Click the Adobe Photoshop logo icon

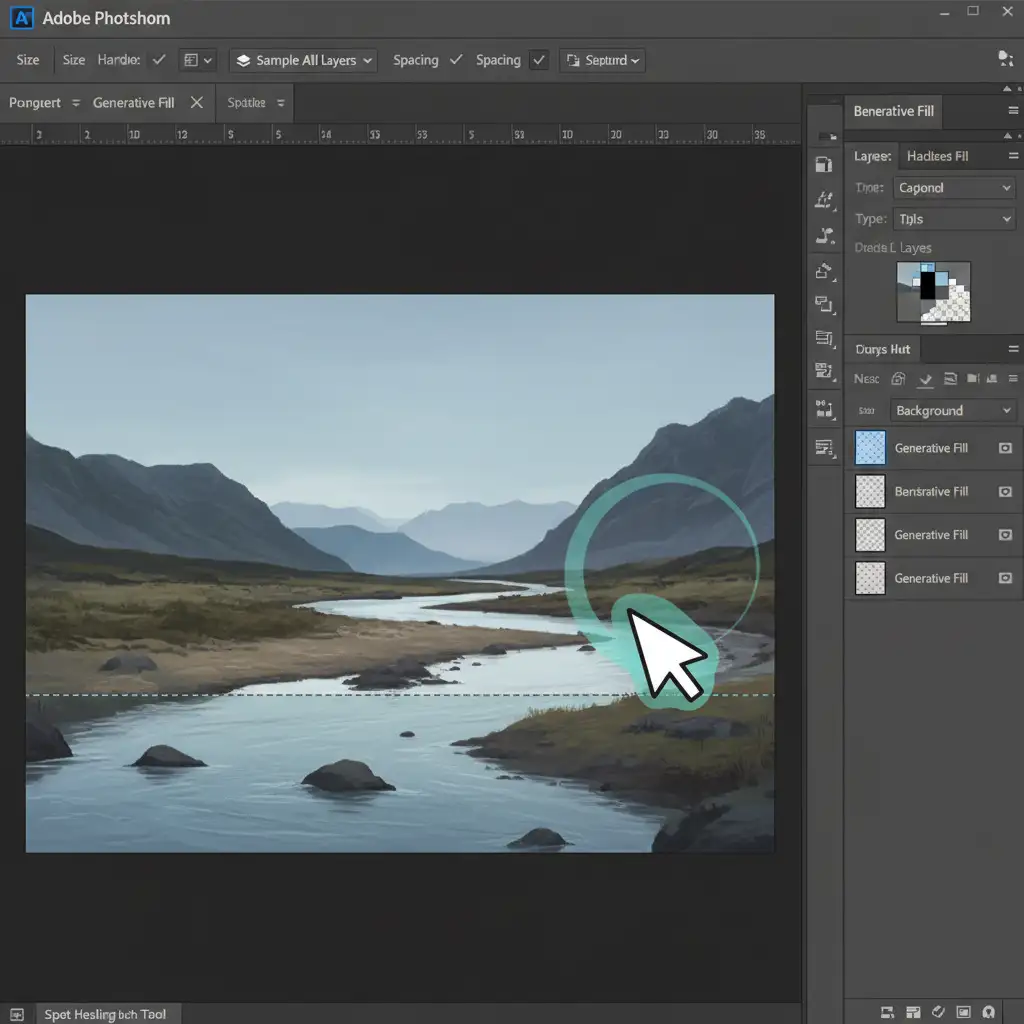23,18
